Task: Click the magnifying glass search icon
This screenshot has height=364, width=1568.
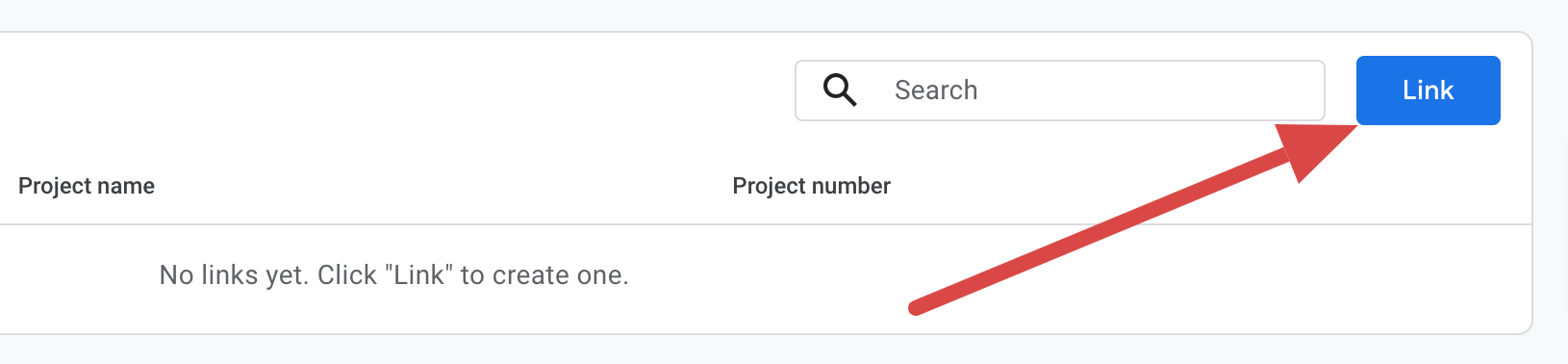Action: click(840, 90)
